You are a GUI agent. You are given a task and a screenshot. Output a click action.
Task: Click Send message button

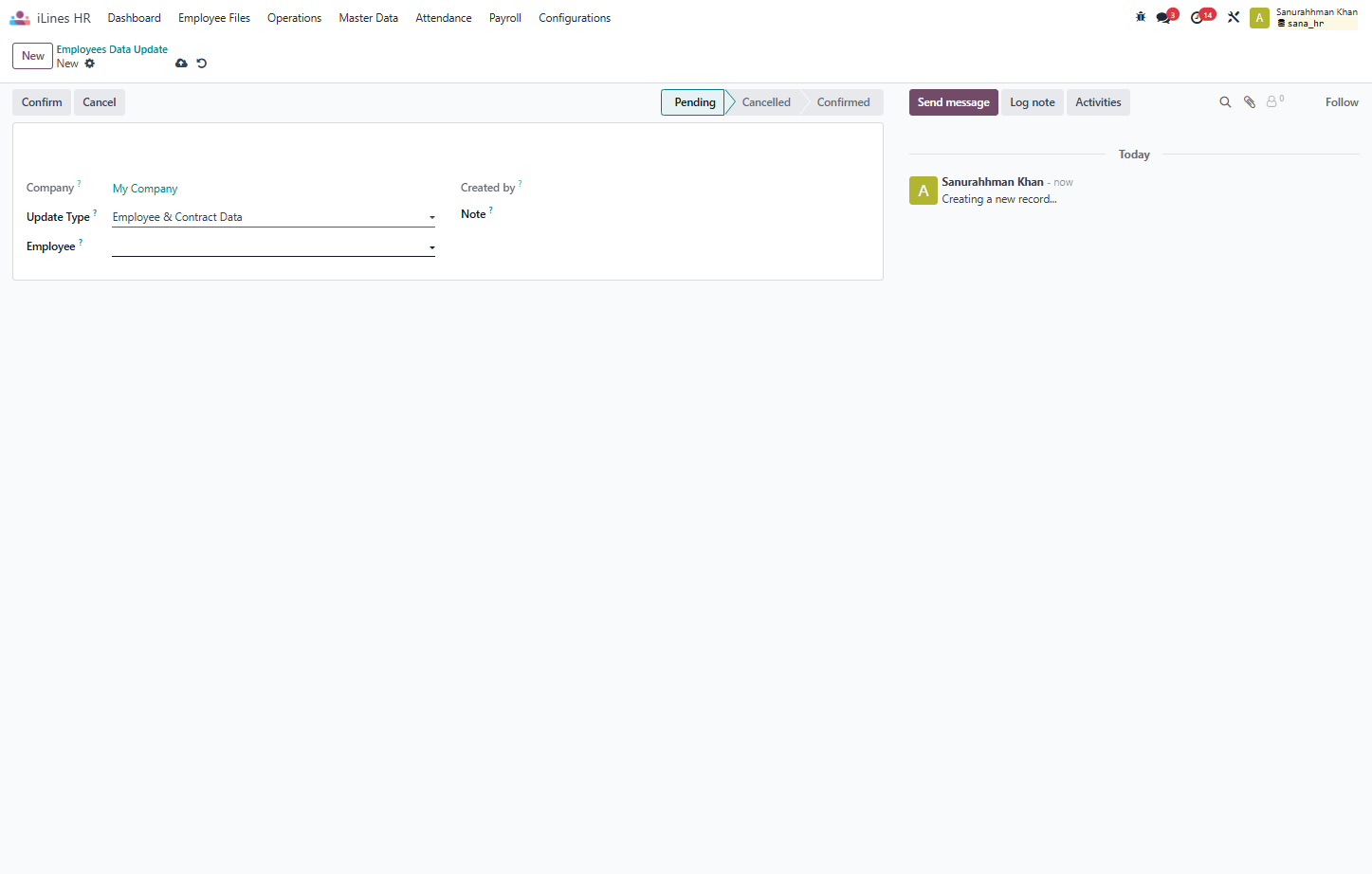[954, 102]
